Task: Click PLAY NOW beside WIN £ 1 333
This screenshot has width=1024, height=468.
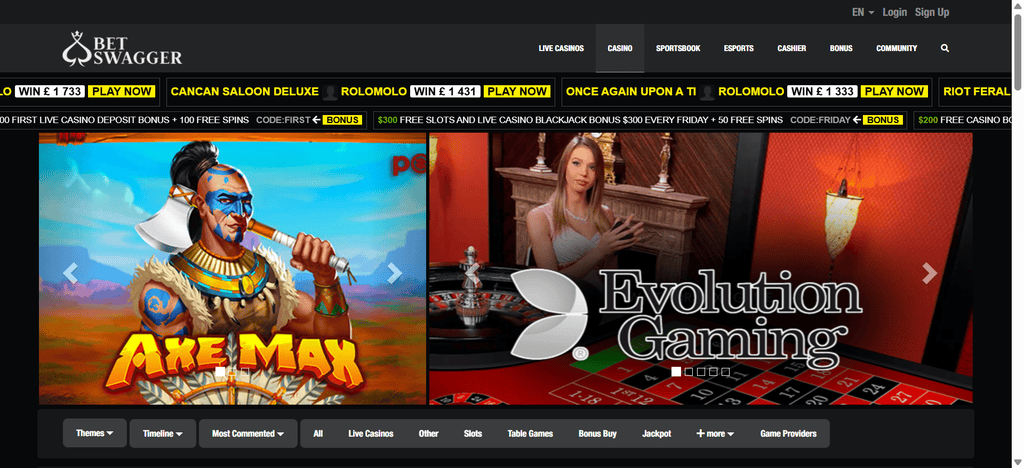Action: pos(894,91)
